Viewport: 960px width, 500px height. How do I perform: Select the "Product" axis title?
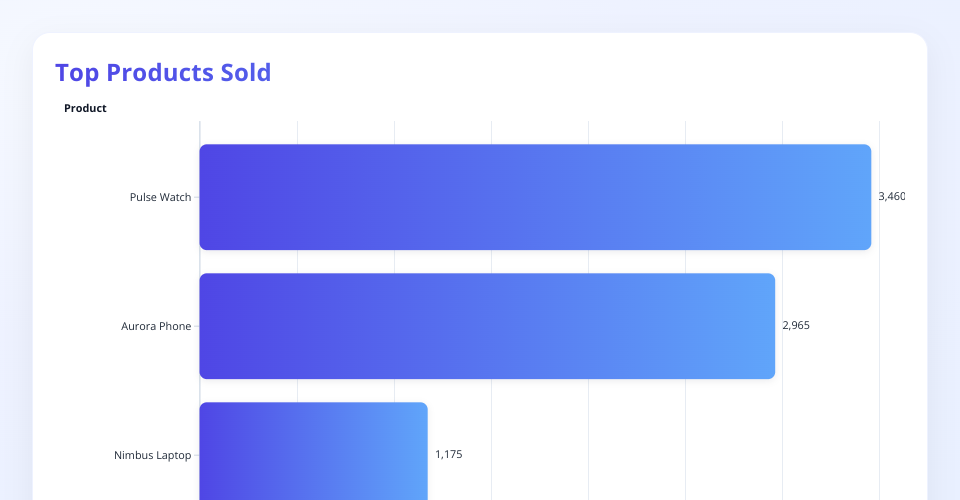85,108
